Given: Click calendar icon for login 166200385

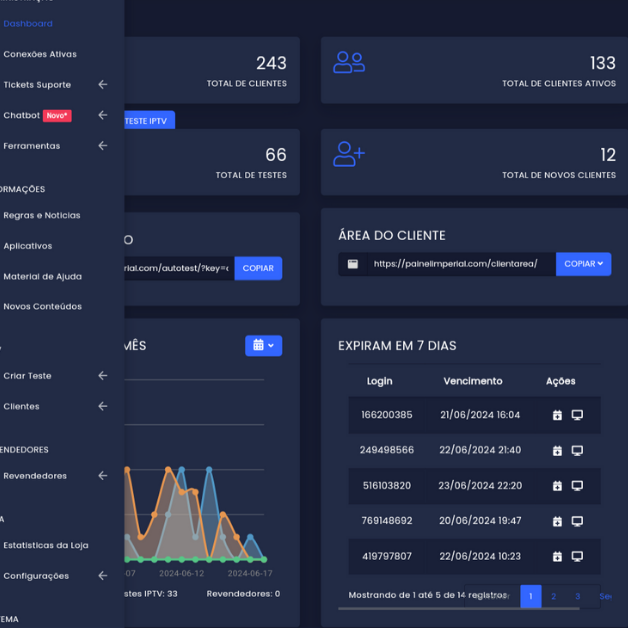Looking at the screenshot, I should (557, 415).
